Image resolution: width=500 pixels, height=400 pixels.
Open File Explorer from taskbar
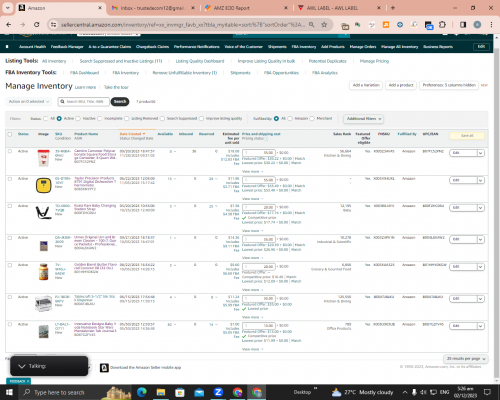(161, 392)
